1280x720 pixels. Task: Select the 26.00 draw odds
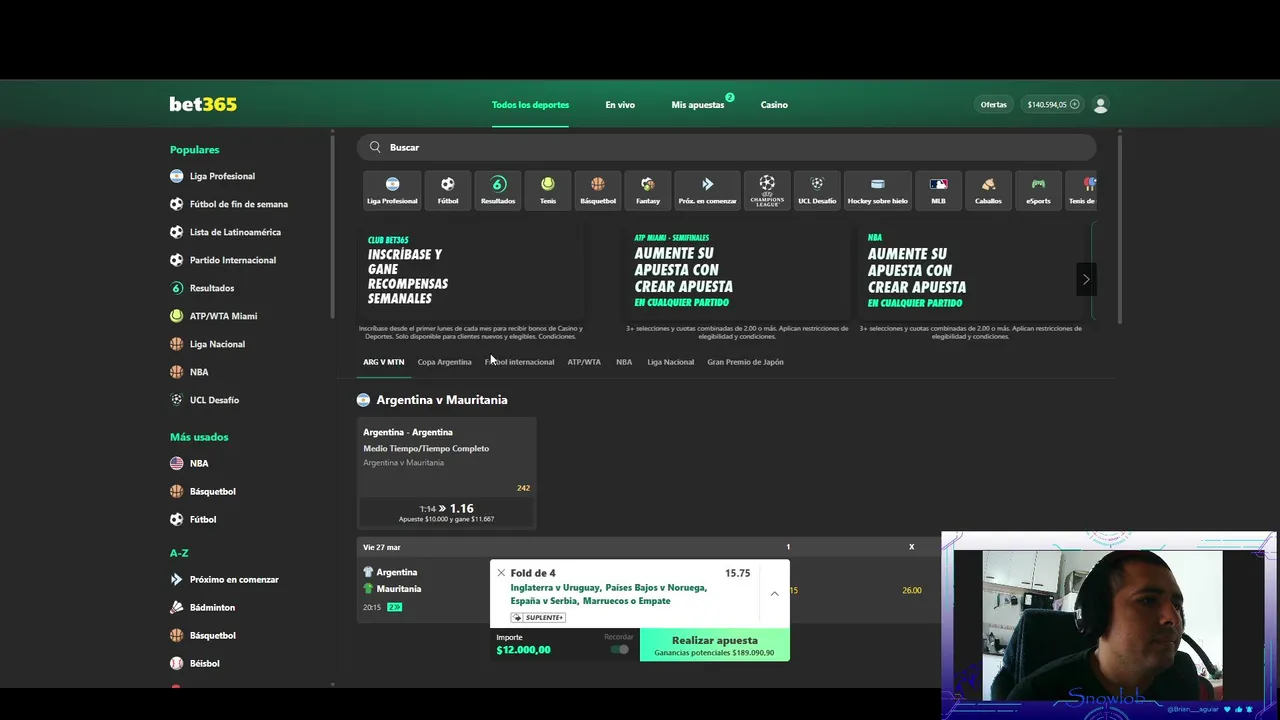pyautogui.click(x=912, y=590)
